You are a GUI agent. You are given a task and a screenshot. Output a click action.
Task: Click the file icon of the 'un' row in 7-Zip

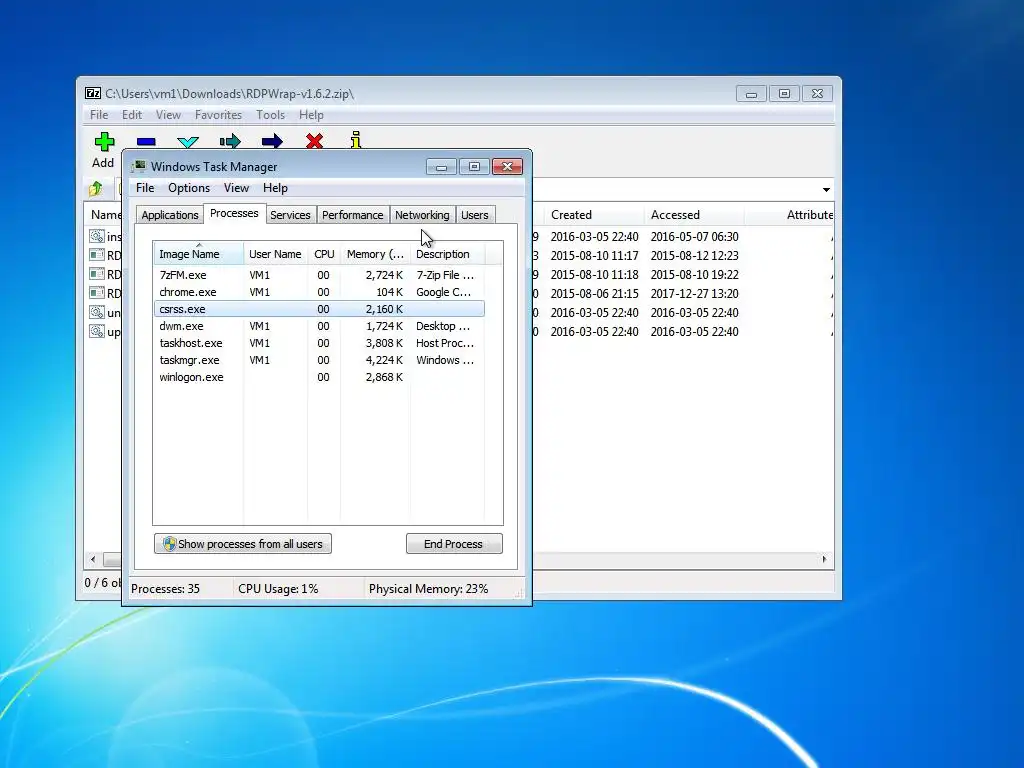point(97,312)
